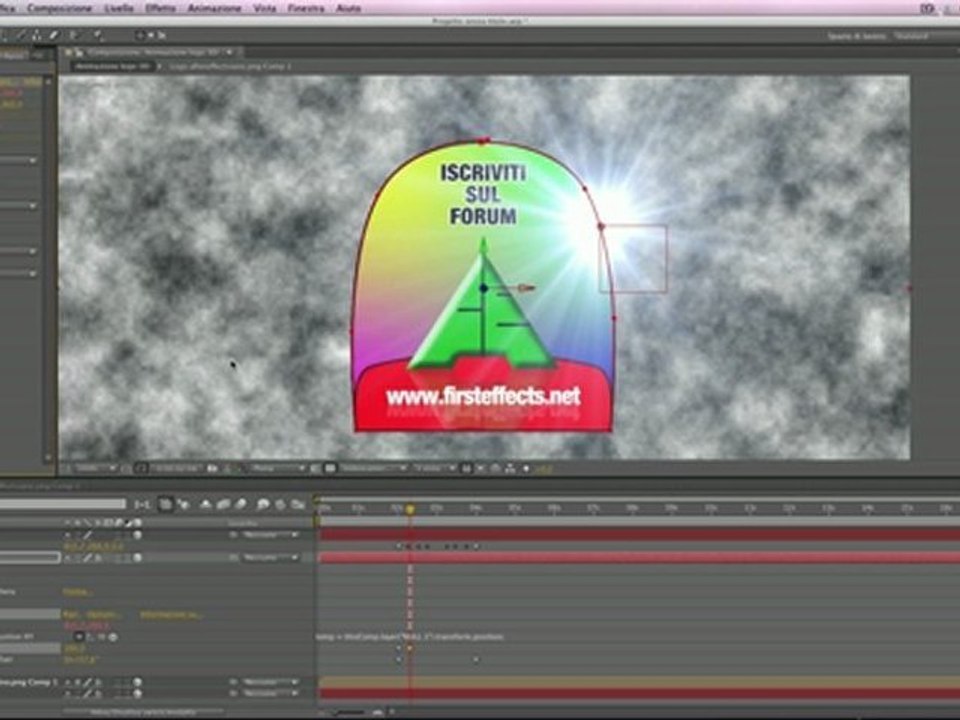
Task: Click the expression text in timeline
Action: [x=410, y=637]
